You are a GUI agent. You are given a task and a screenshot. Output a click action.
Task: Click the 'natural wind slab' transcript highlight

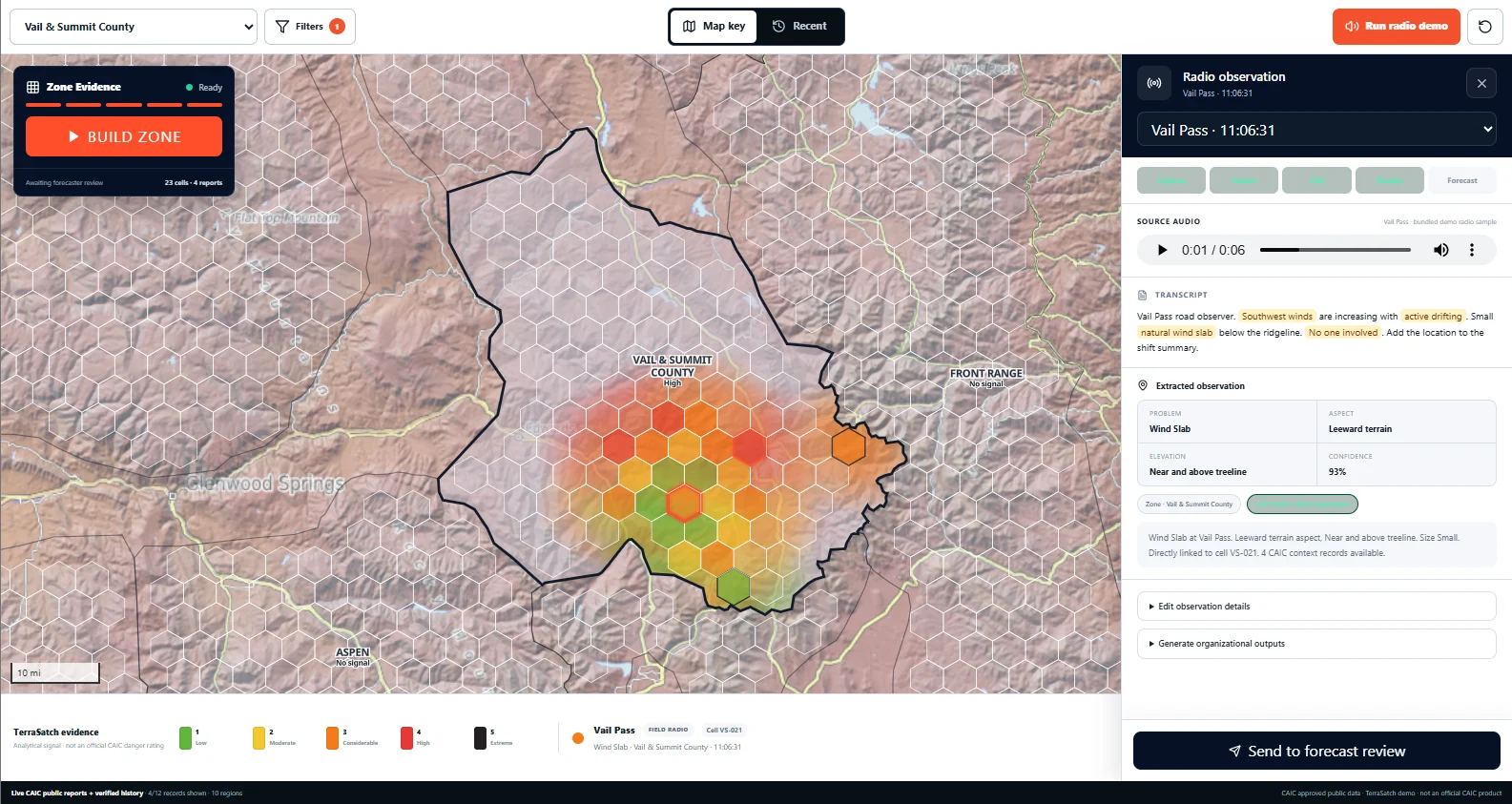pos(1176,333)
